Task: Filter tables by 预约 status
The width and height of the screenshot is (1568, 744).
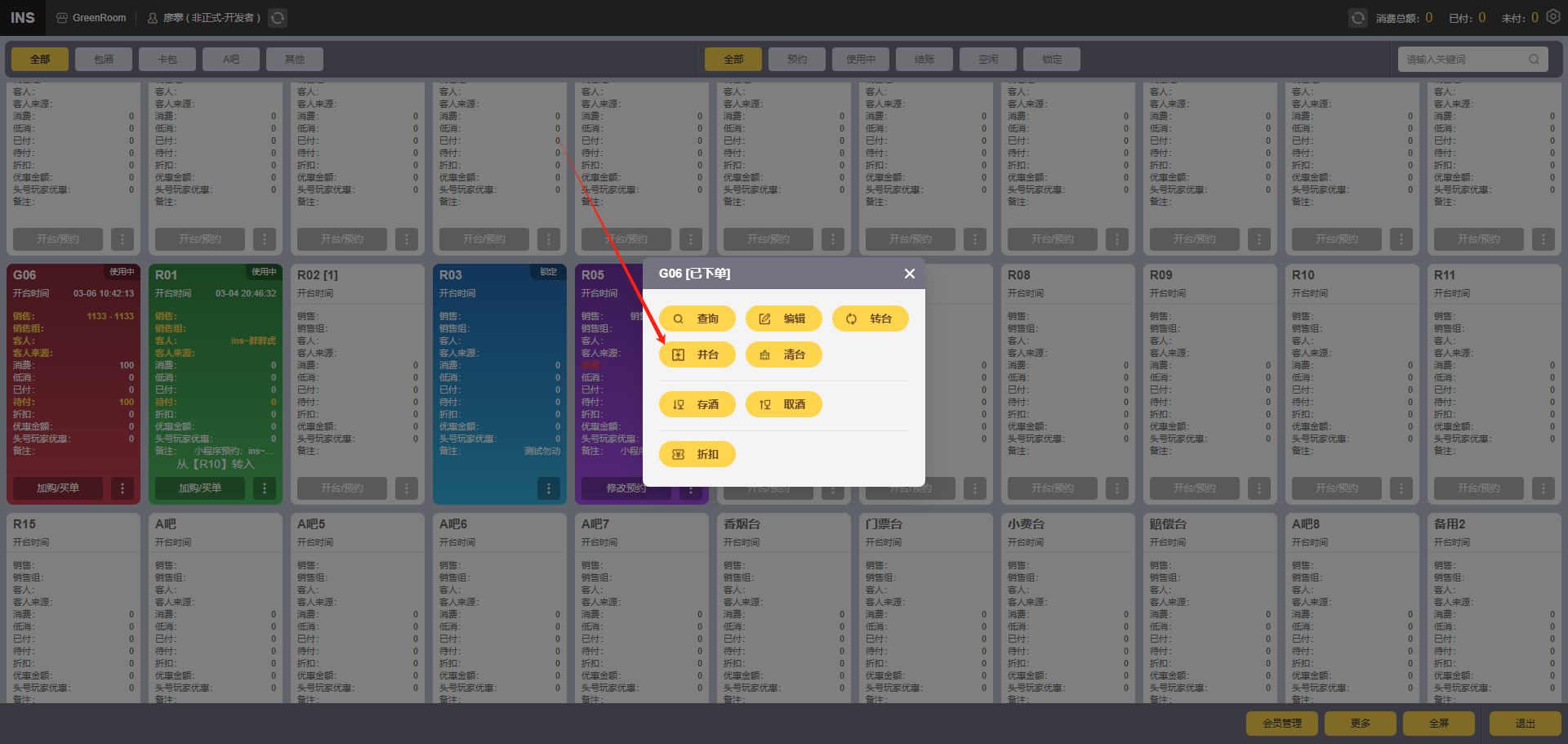Action: pos(797,60)
